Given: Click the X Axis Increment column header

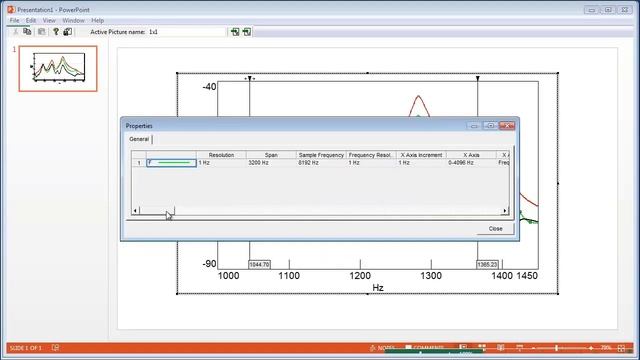Looking at the screenshot, I should pyautogui.click(x=421, y=155).
